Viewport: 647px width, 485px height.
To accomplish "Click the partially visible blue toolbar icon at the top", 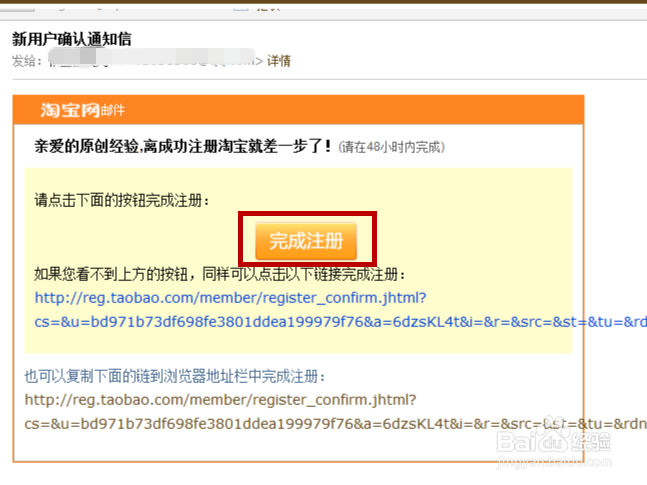I will (241, 8).
